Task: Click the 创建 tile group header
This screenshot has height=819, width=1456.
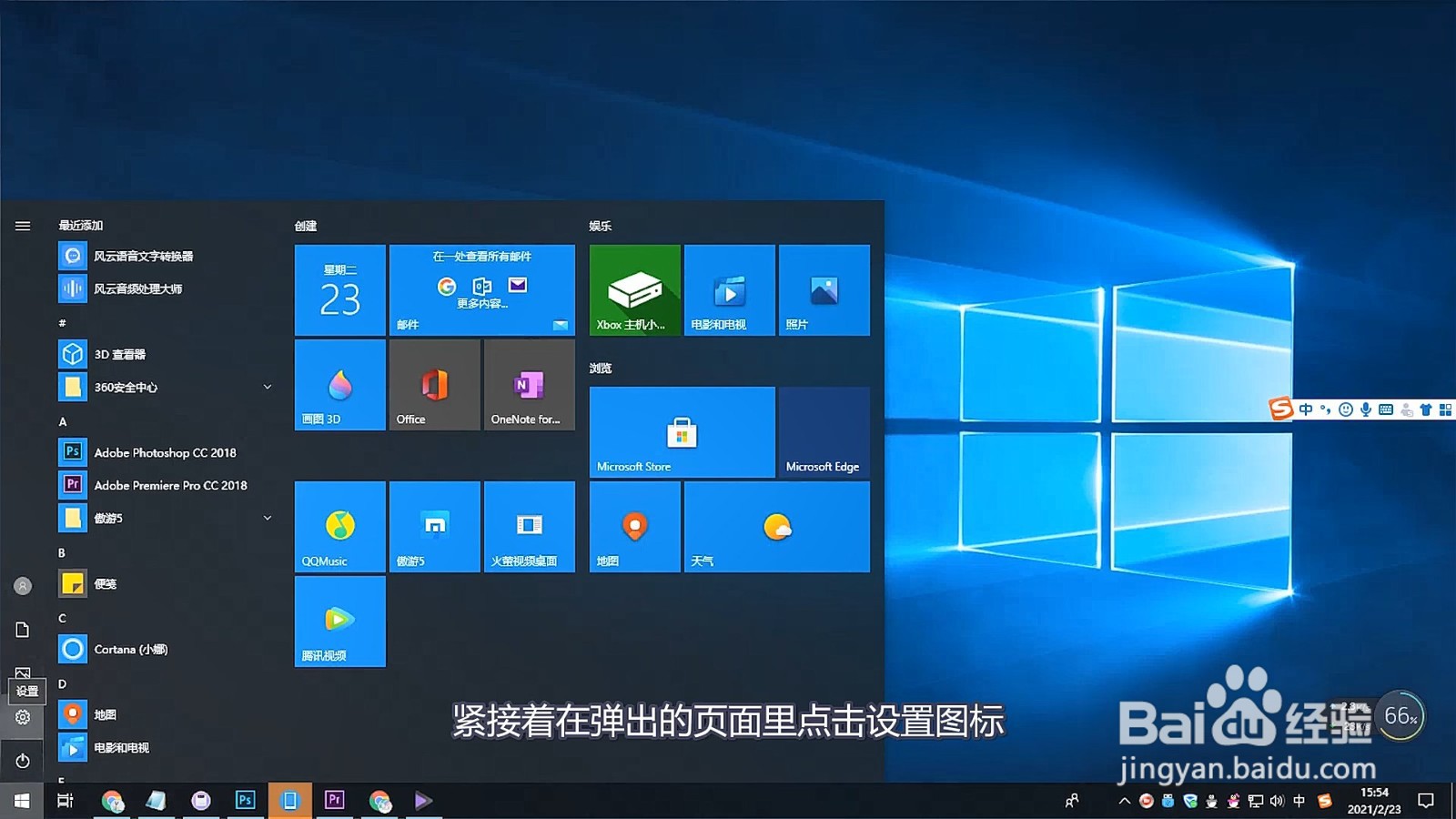Action: click(x=306, y=226)
